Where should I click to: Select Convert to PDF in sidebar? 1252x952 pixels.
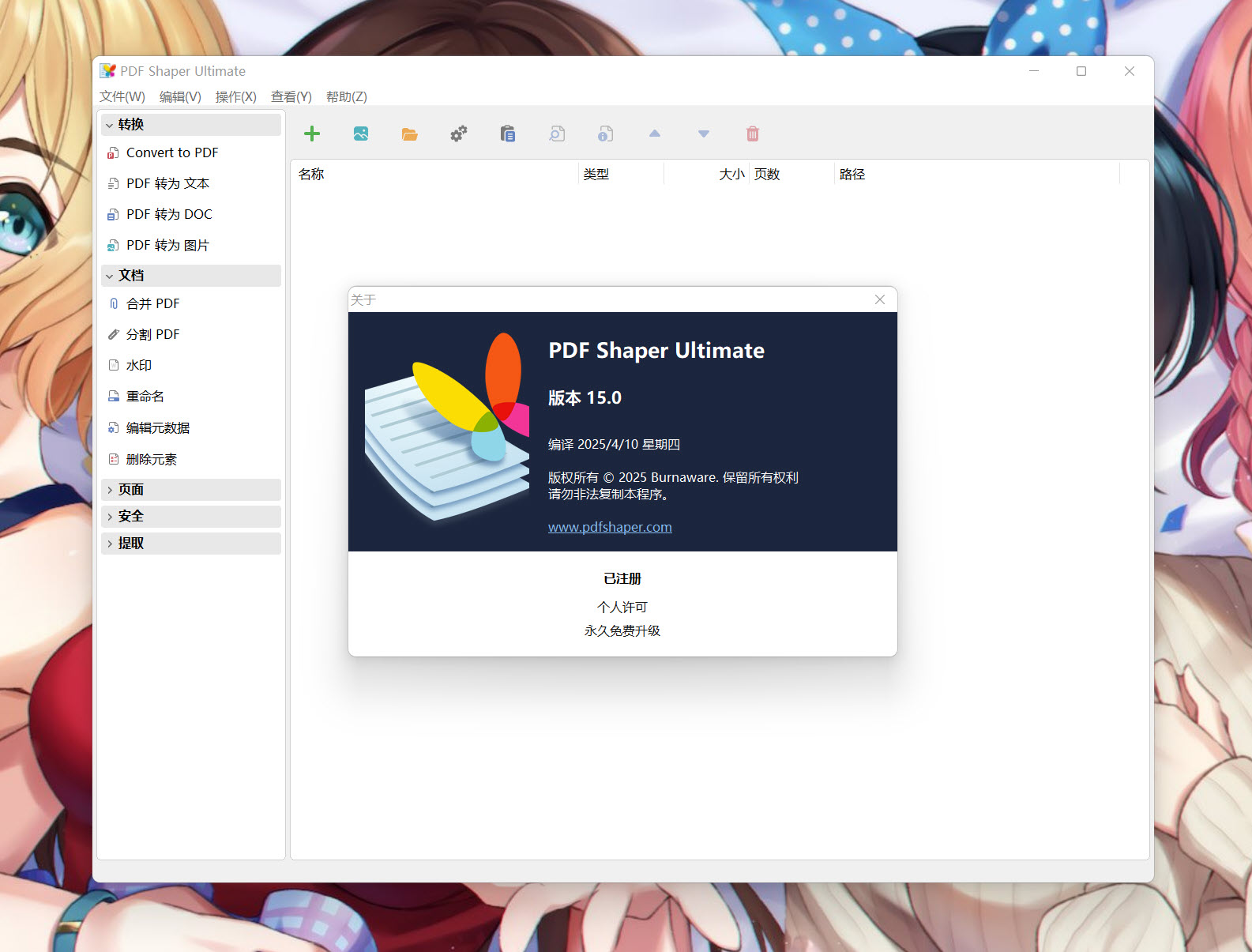[190, 152]
